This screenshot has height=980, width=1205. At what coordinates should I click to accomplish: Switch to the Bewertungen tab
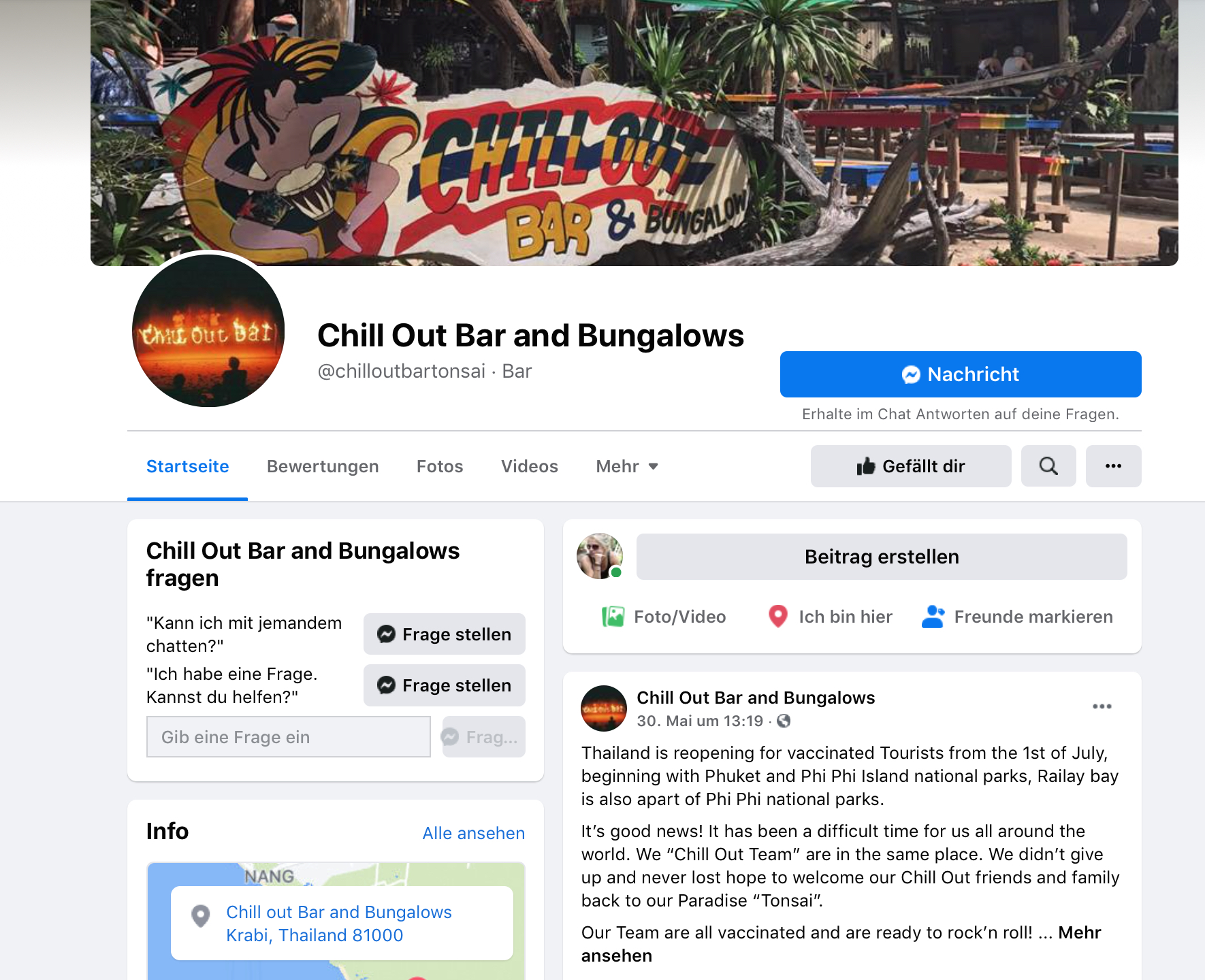323,466
